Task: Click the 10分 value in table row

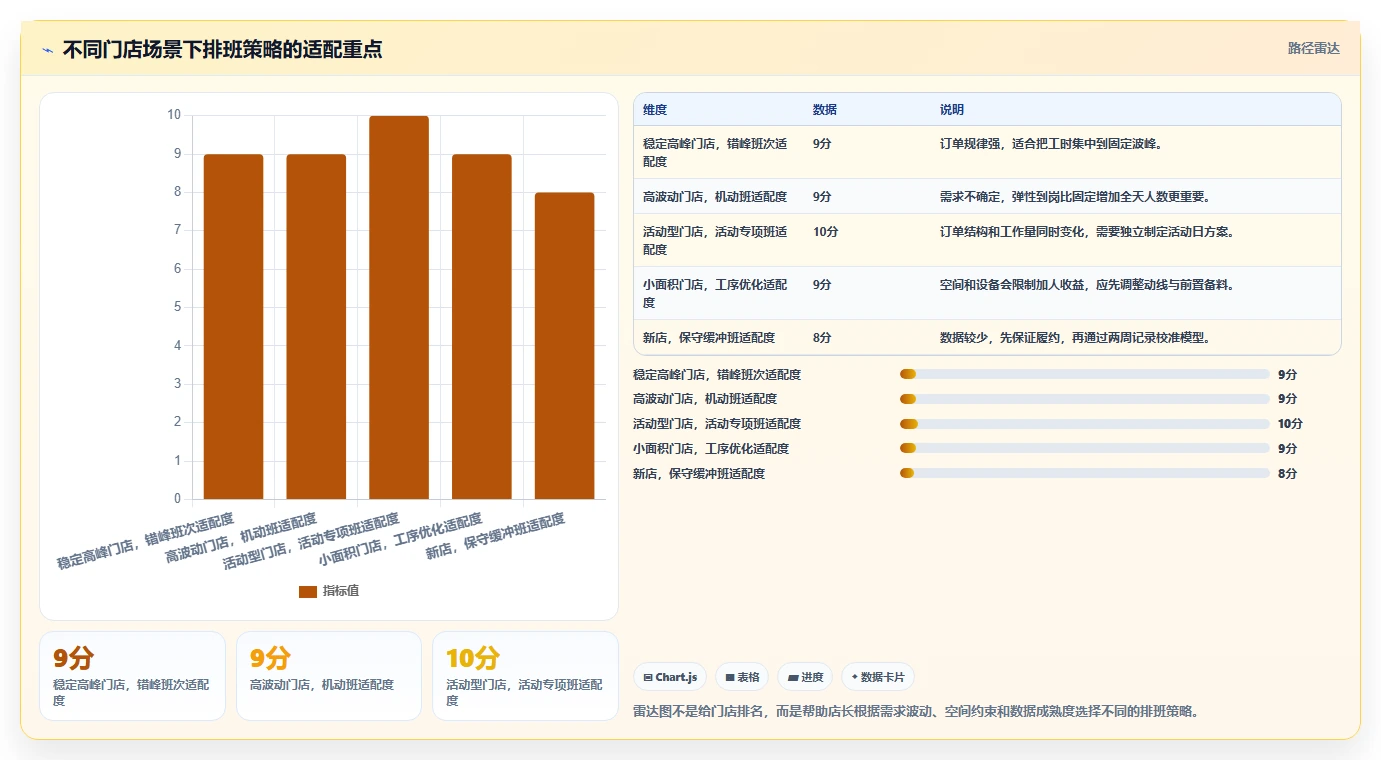Action: click(826, 232)
